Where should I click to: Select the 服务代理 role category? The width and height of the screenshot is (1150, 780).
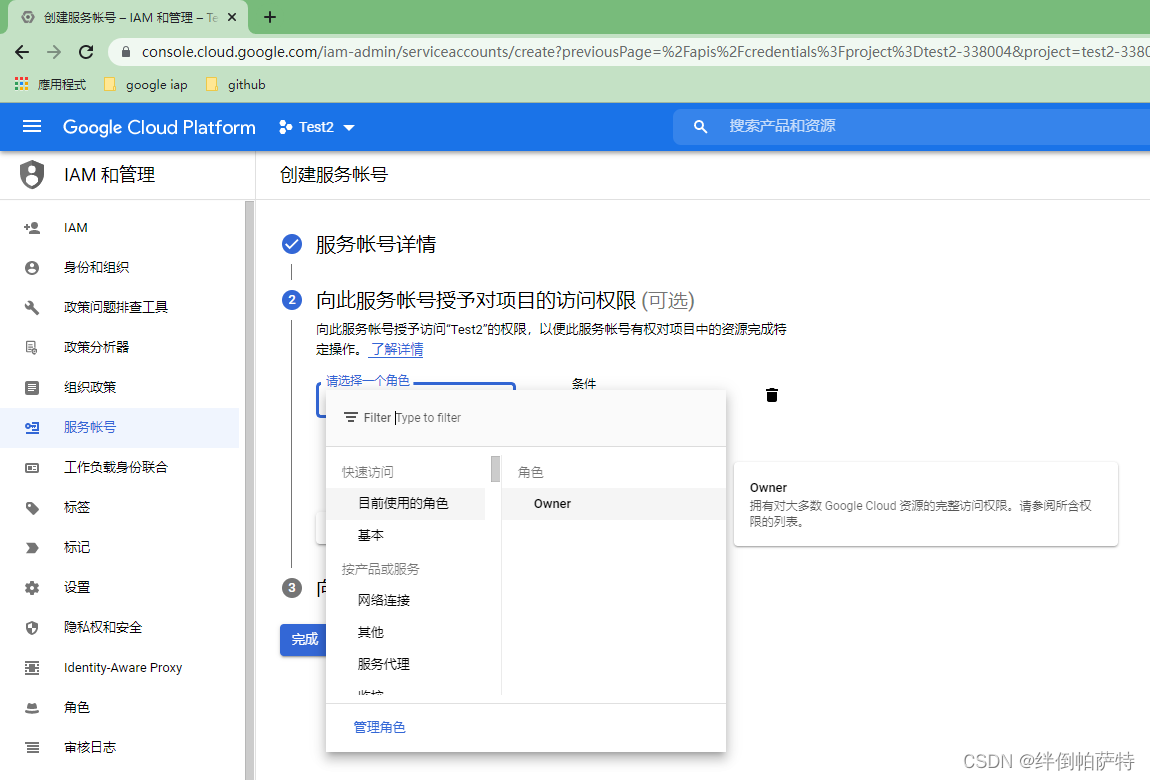406,665
